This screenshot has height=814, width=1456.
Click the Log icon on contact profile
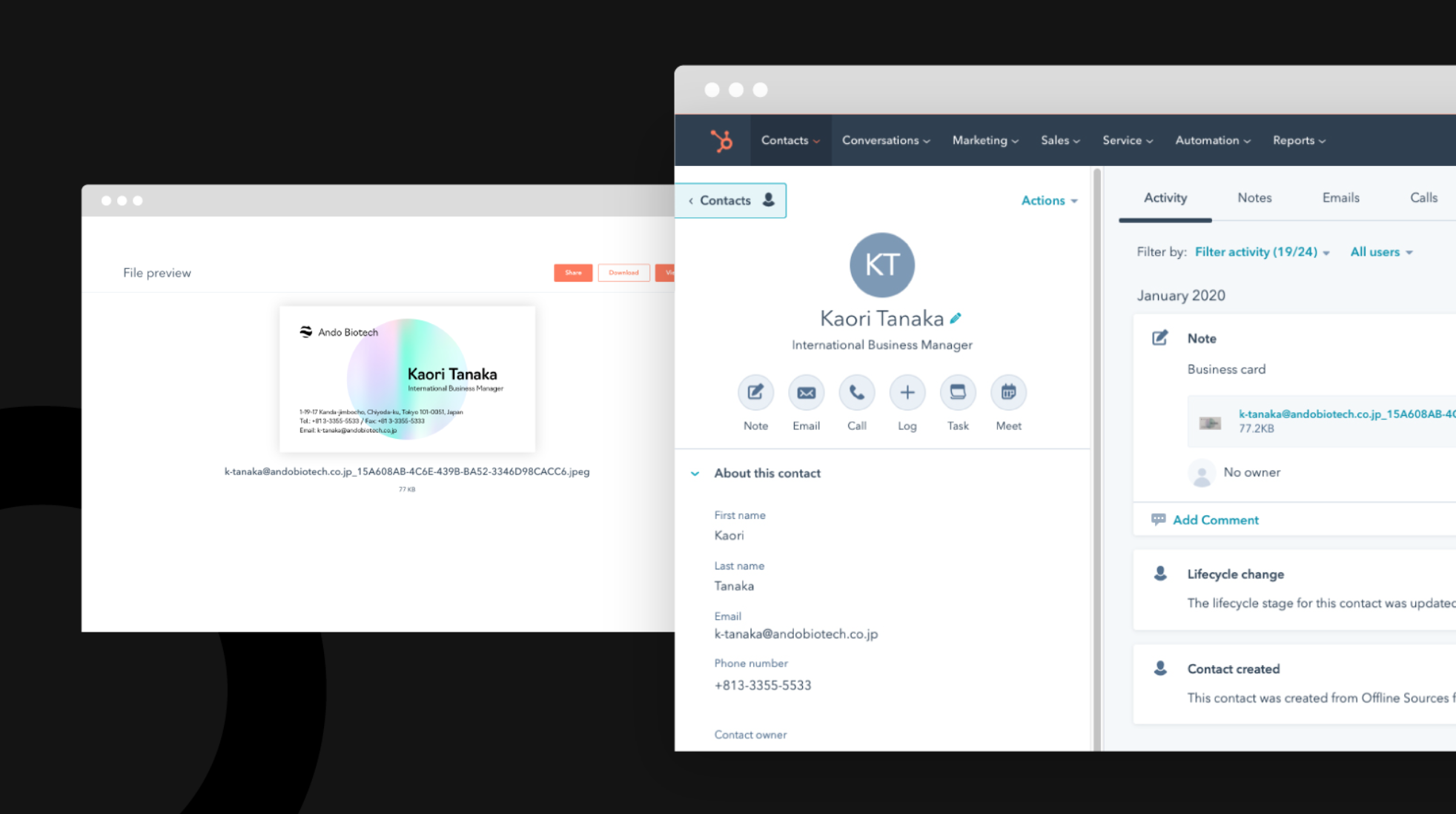click(x=907, y=391)
